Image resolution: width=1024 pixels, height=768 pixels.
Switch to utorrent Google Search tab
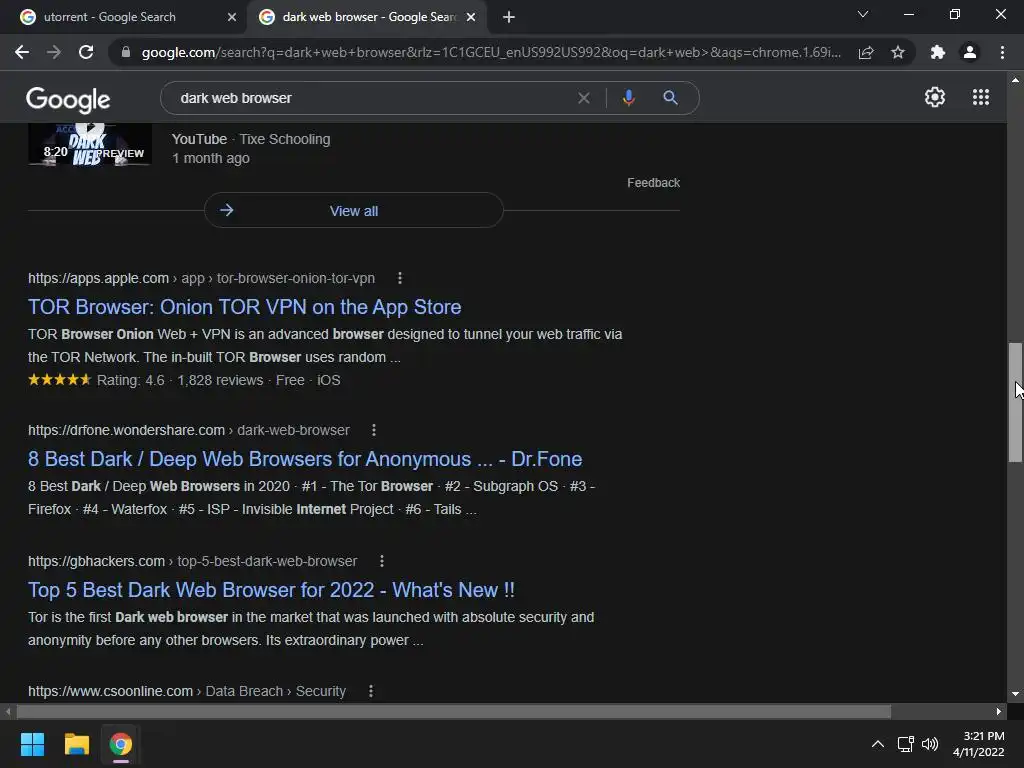point(110,17)
